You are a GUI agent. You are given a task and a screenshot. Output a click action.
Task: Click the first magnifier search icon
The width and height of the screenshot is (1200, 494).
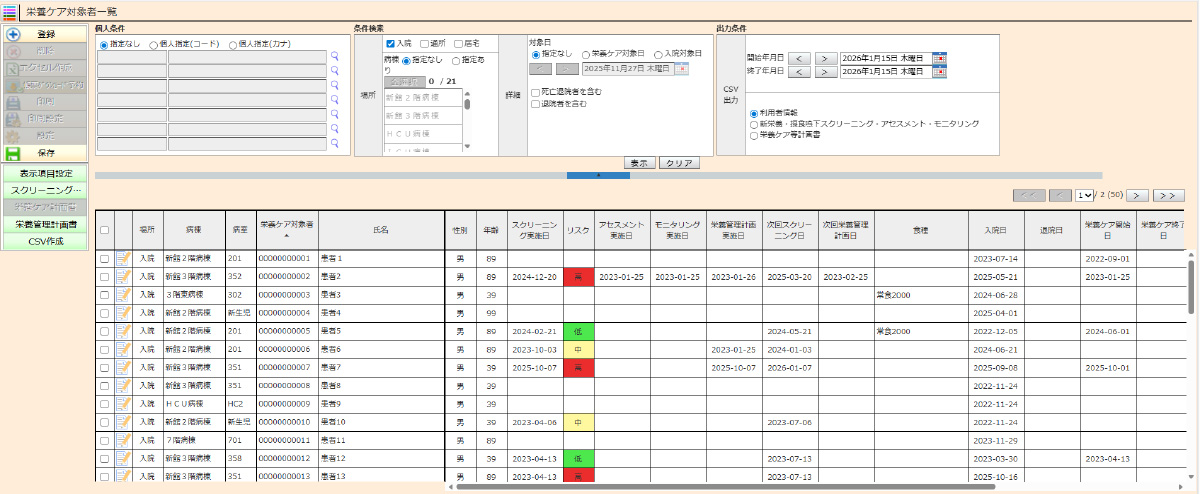click(x=335, y=57)
